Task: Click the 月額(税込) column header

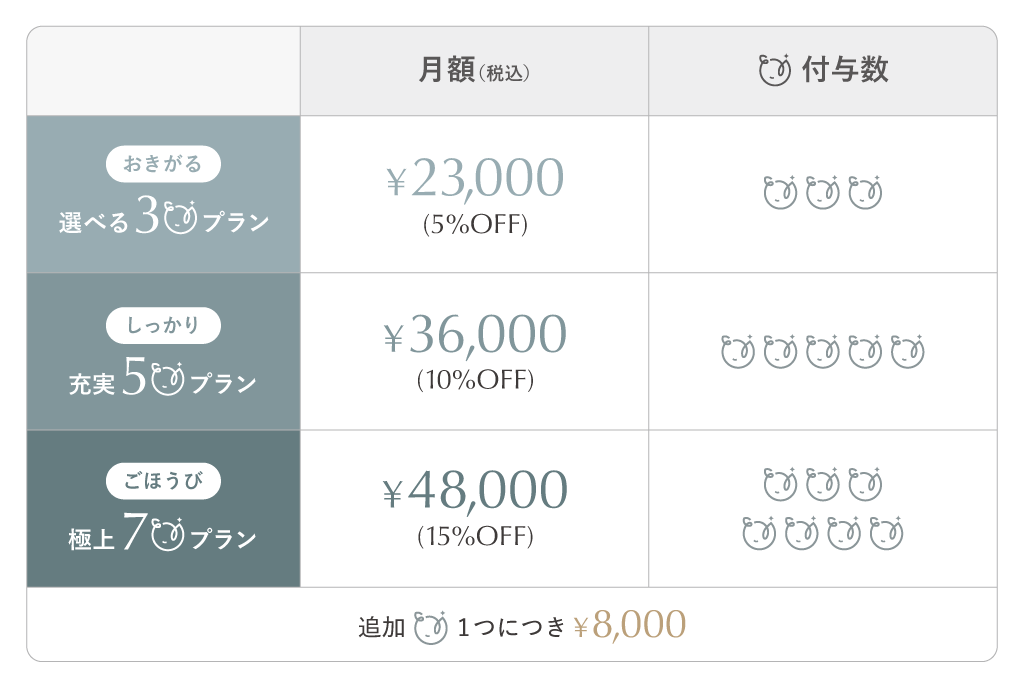Action: coord(474,71)
